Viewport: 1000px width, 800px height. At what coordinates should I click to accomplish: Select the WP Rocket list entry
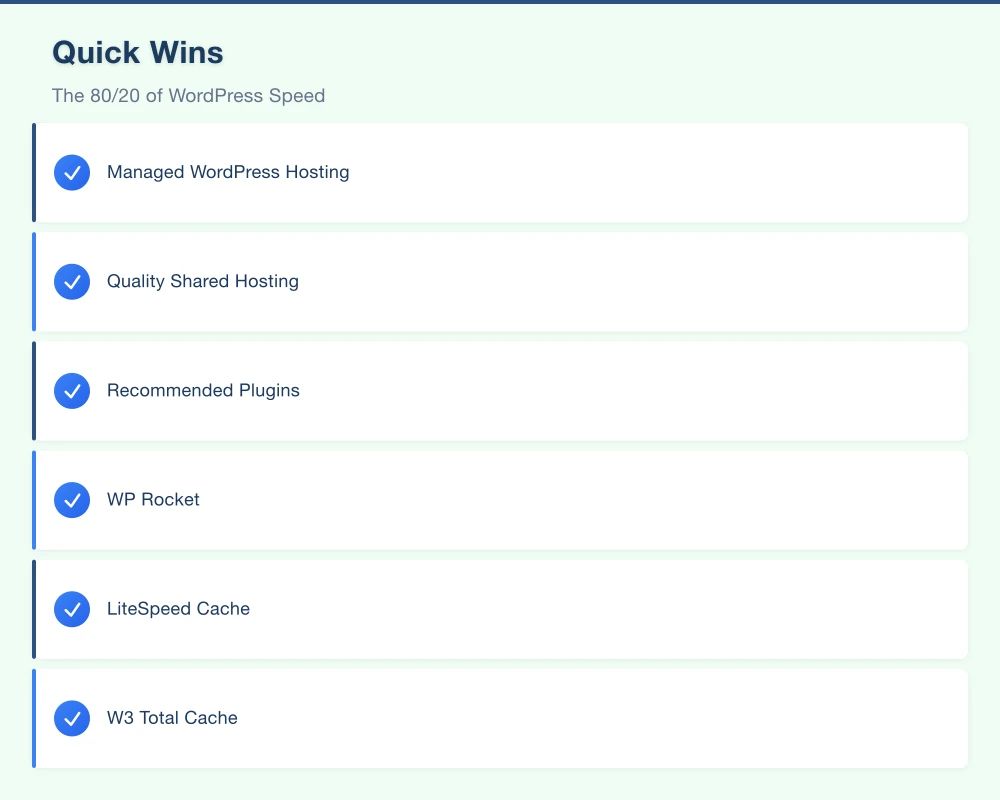(500, 500)
